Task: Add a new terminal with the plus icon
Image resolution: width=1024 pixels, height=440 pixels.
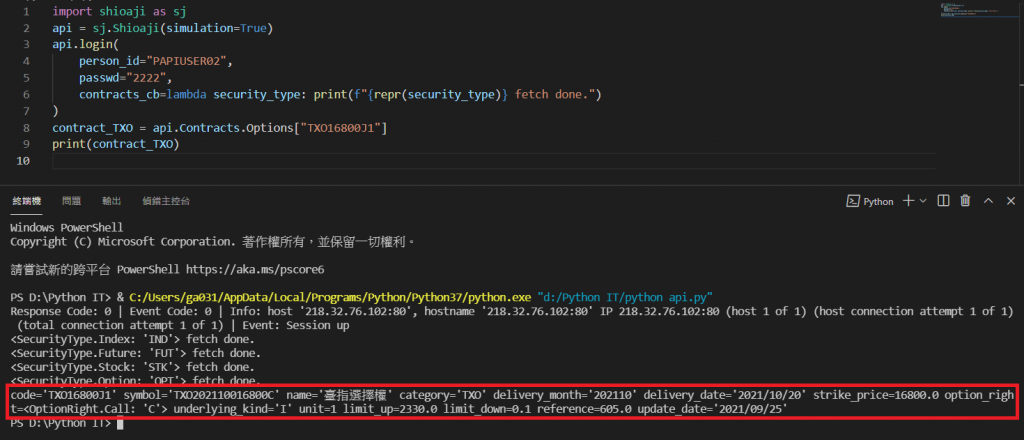Action: 908,201
